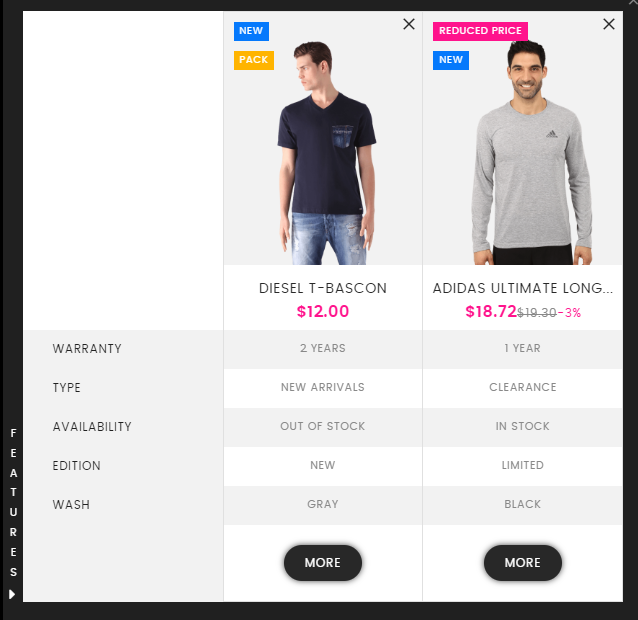Select the Out of Stock availability cell

[x=323, y=426]
